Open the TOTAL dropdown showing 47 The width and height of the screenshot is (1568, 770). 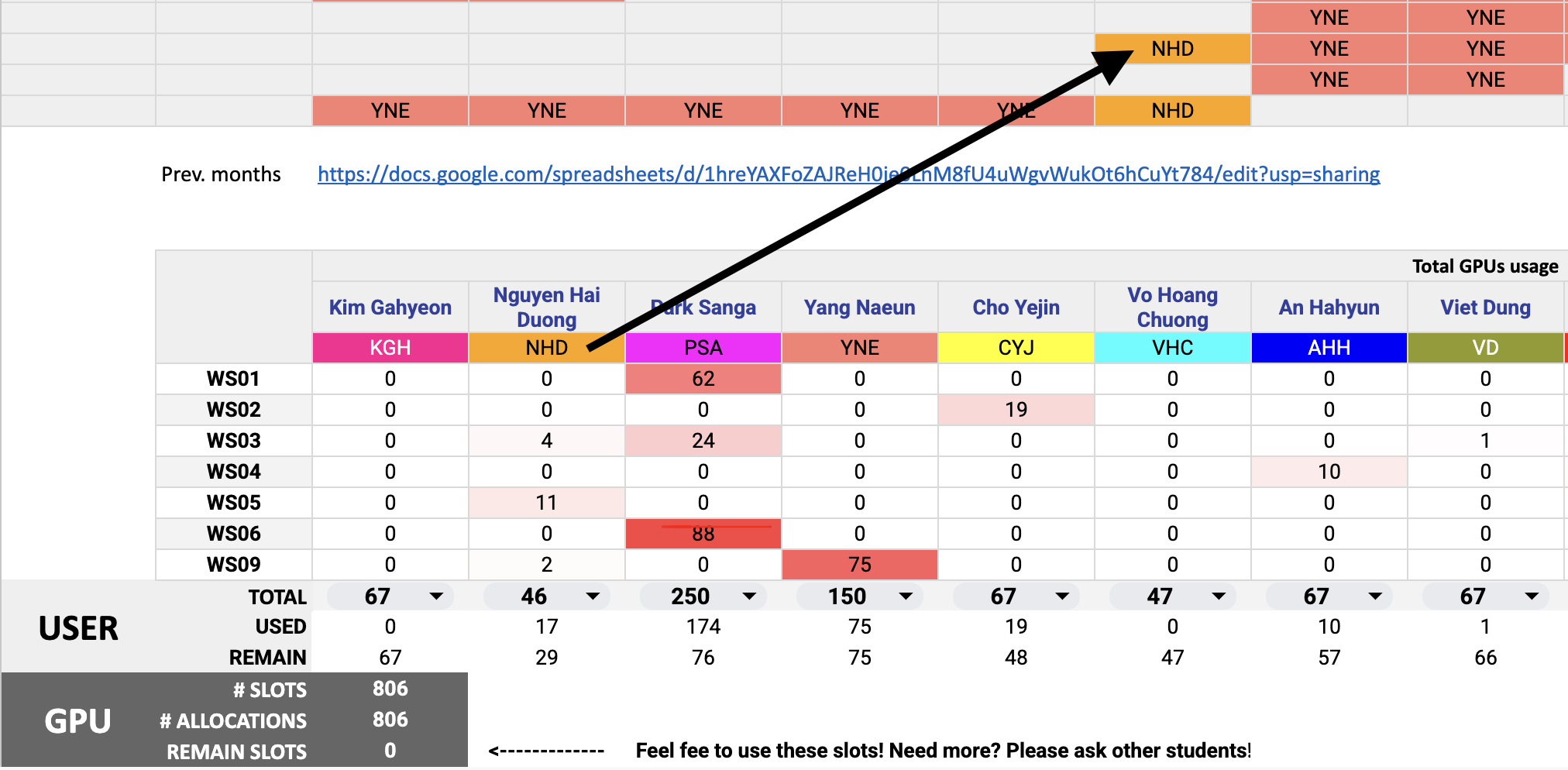coord(1219,596)
